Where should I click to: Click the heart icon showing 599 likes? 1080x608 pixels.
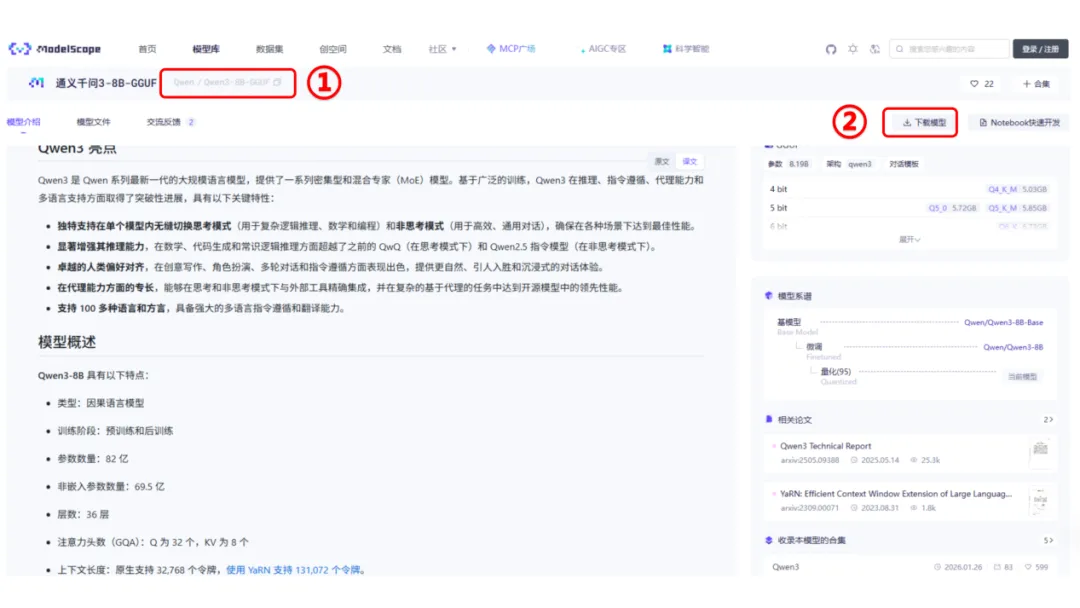pyautogui.click(x=1028, y=567)
